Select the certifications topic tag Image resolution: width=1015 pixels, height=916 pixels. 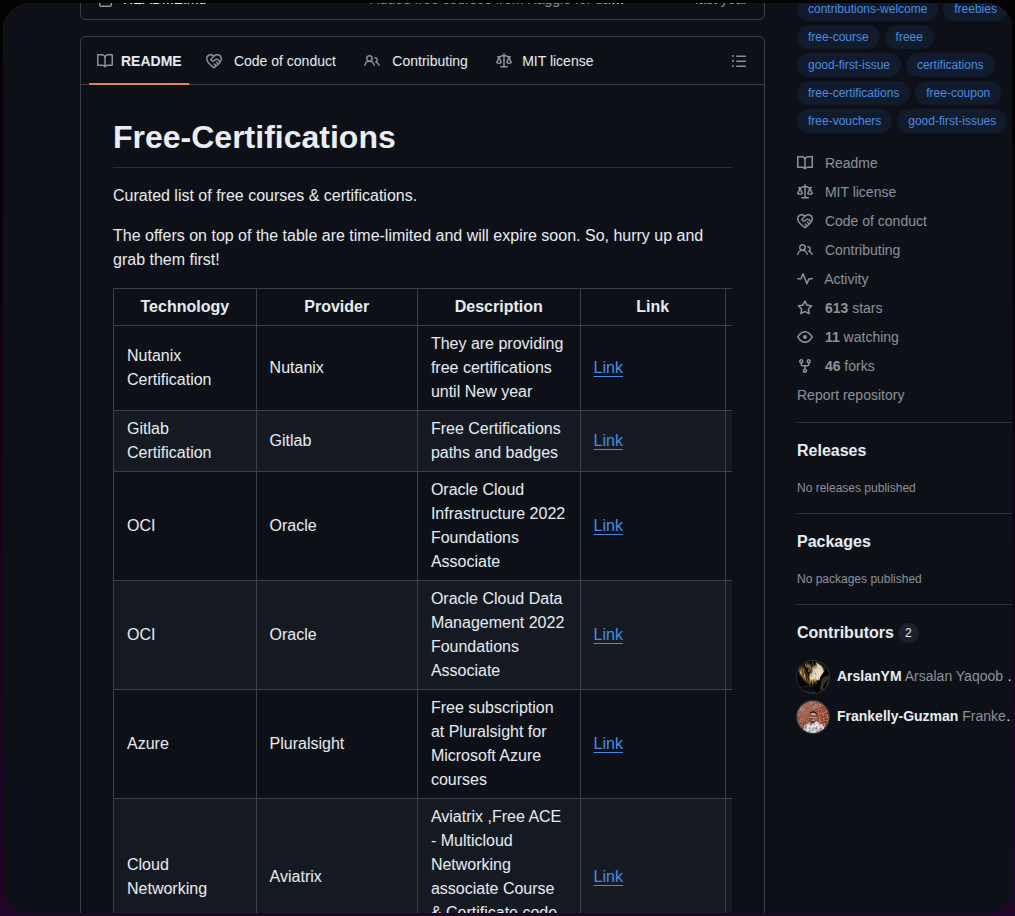[x=950, y=65]
